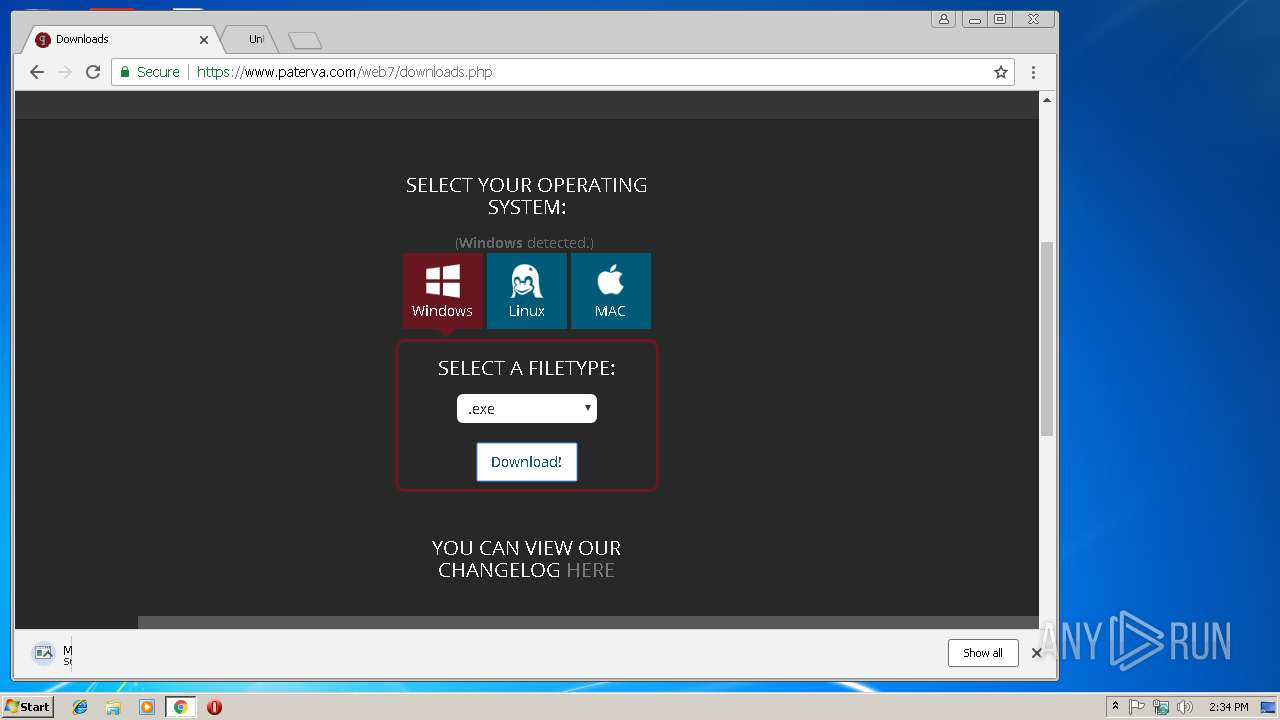Select the MAC operating system tile
Image resolution: width=1280 pixels, height=720 pixels.
[x=610, y=290]
